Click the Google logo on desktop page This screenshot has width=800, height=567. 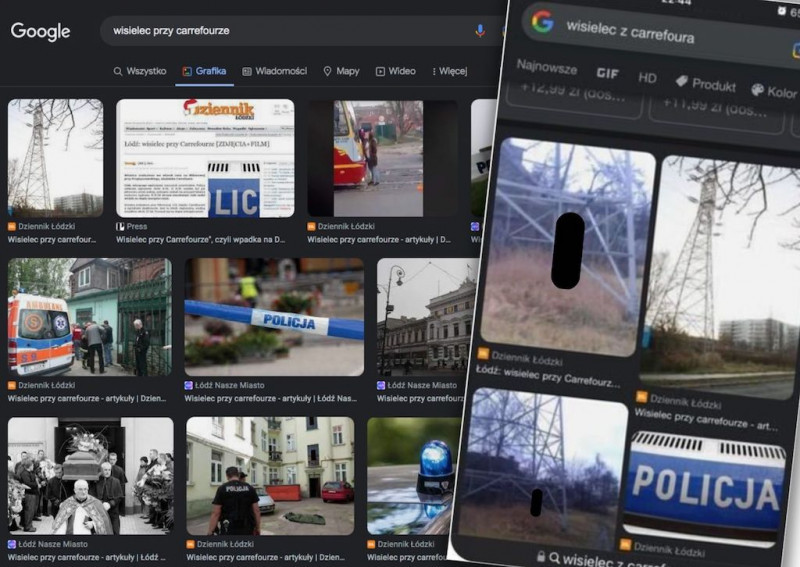[x=40, y=31]
